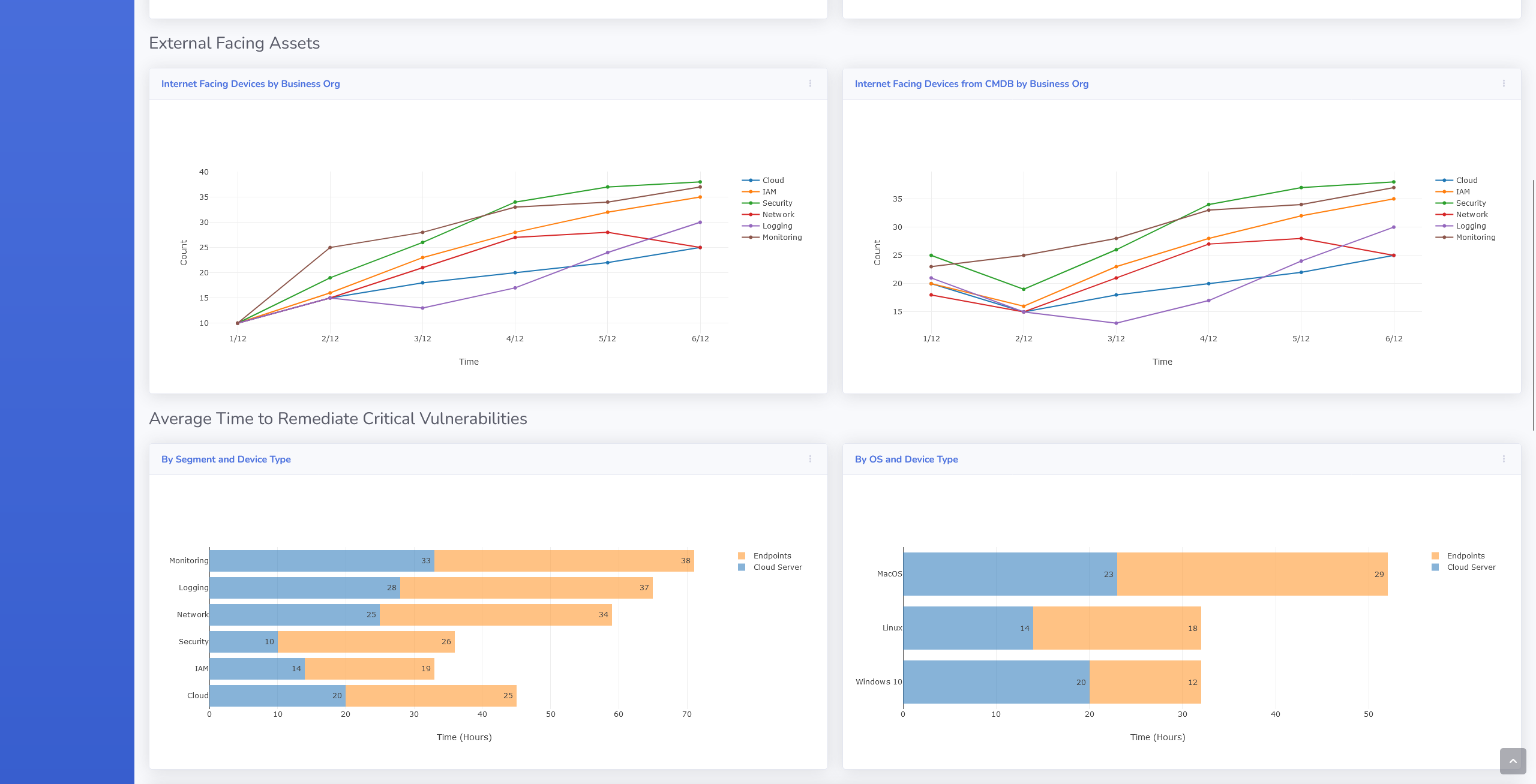The height and width of the screenshot is (784, 1536).
Task: Toggle Cloud series in left line chart legend
Action: pyautogui.click(x=772, y=180)
